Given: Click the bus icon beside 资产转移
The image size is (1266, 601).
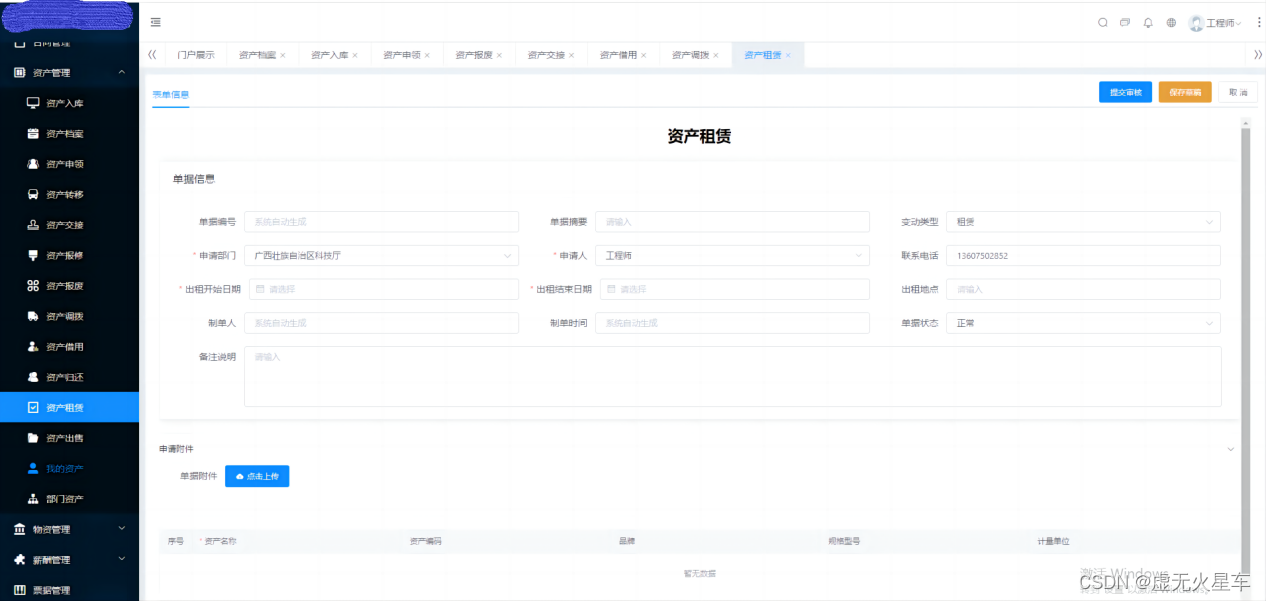Looking at the screenshot, I should [x=33, y=194].
